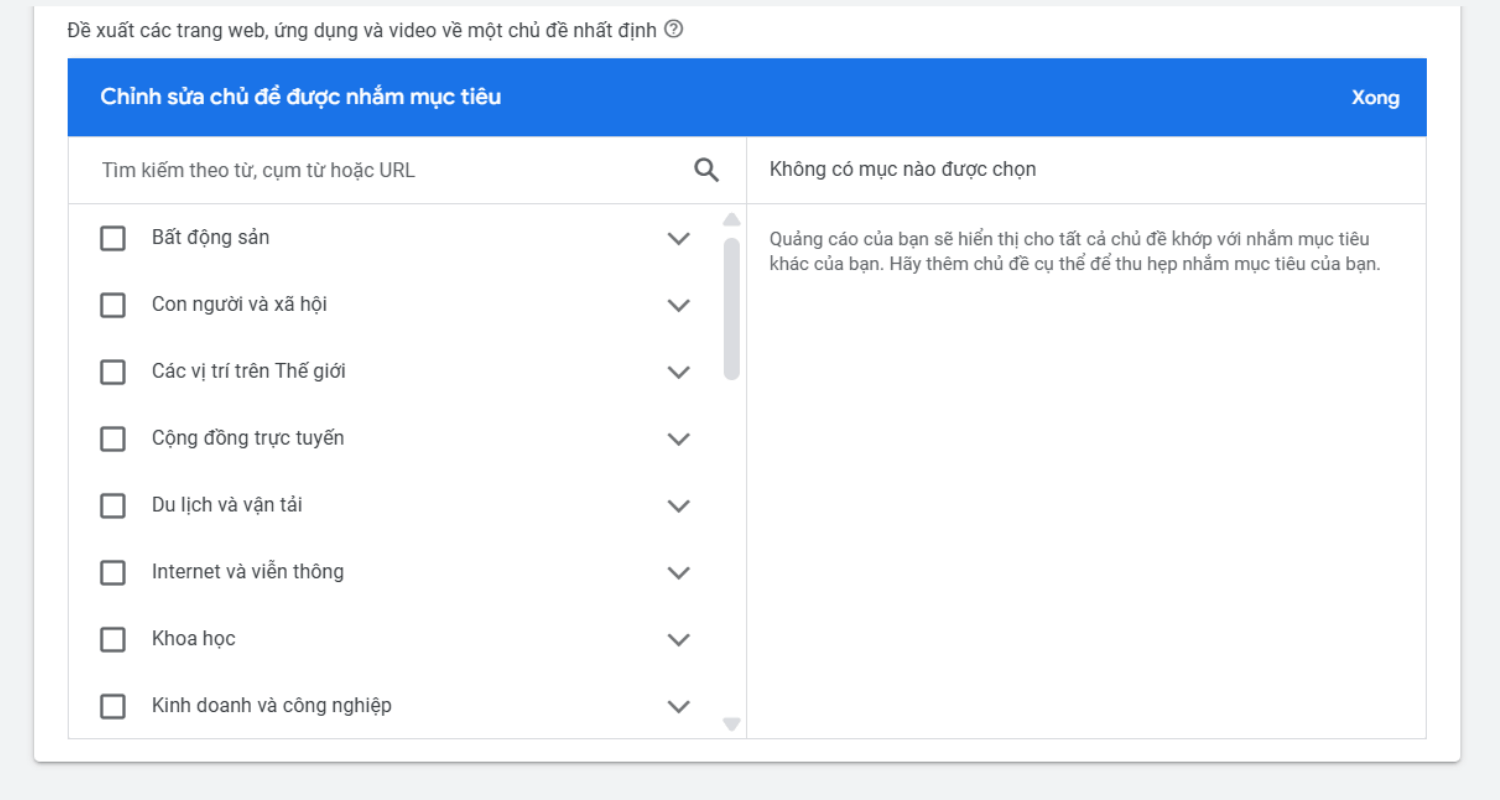Open the Cộng đồng trực tuyến dropdown arrow
The width and height of the screenshot is (1500, 800).
click(x=679, y=439)
